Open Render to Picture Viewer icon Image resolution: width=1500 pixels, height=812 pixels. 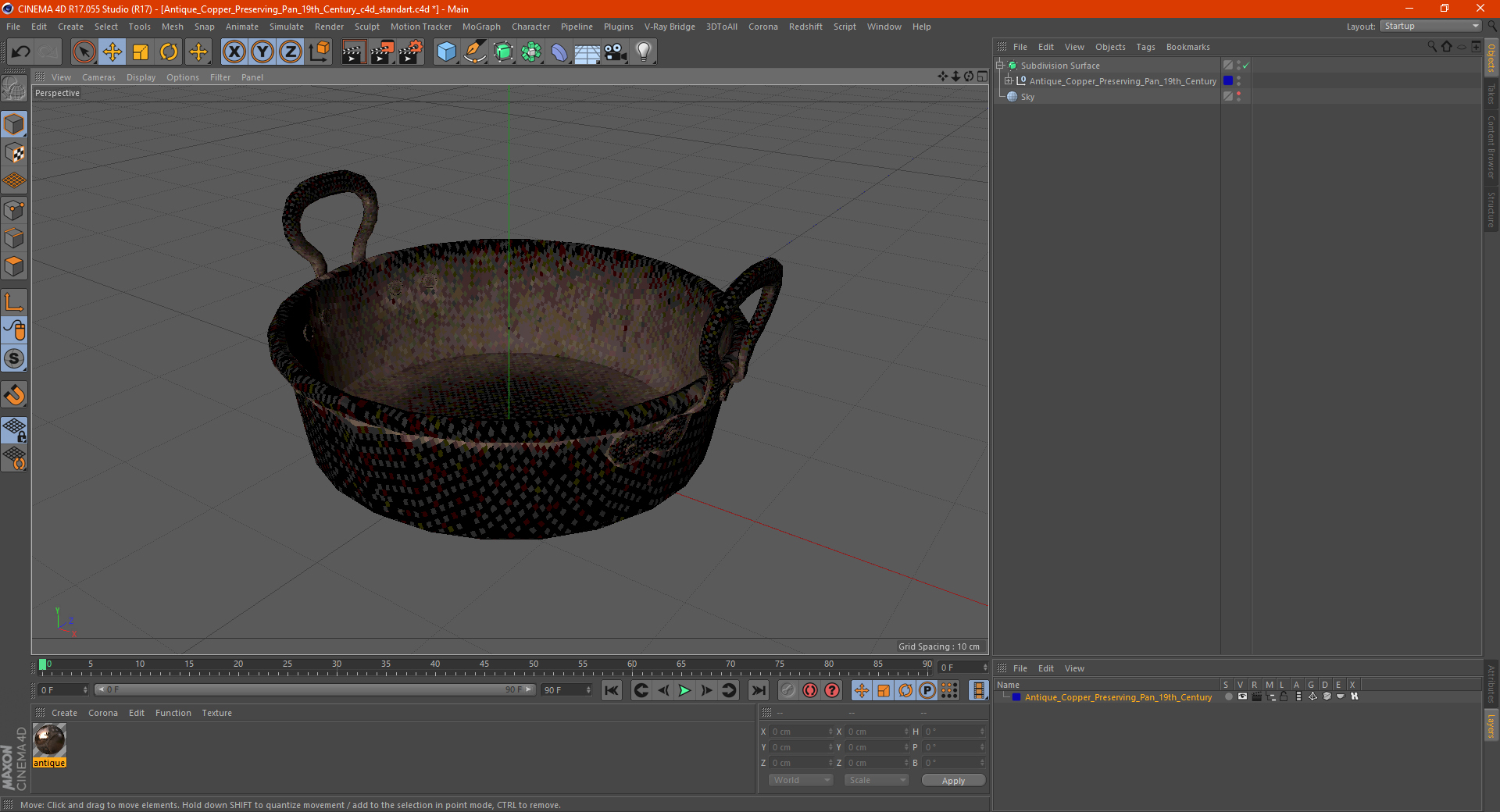[x=382, y=52]
